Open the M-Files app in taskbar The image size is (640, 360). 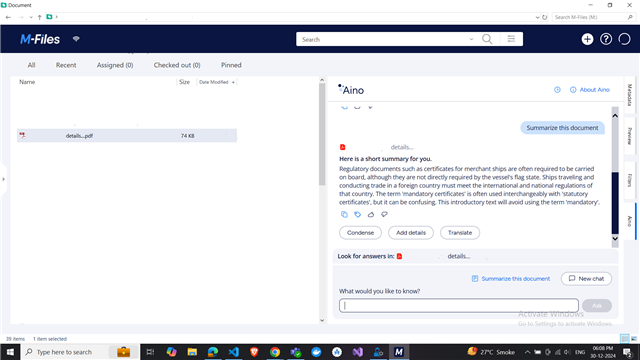pyautogui.click(x=399, y=352)
